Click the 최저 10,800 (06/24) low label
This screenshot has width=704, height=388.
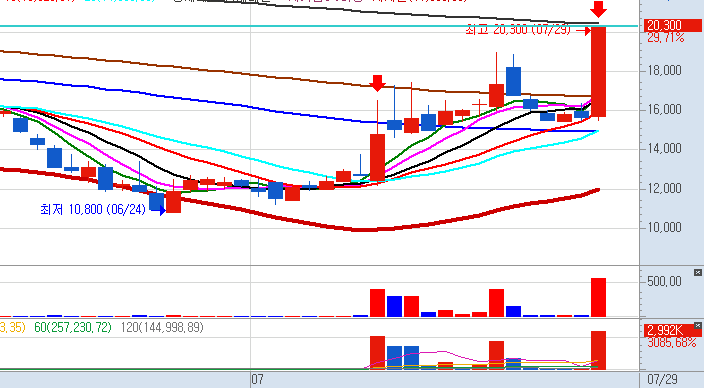click(93, 209)
